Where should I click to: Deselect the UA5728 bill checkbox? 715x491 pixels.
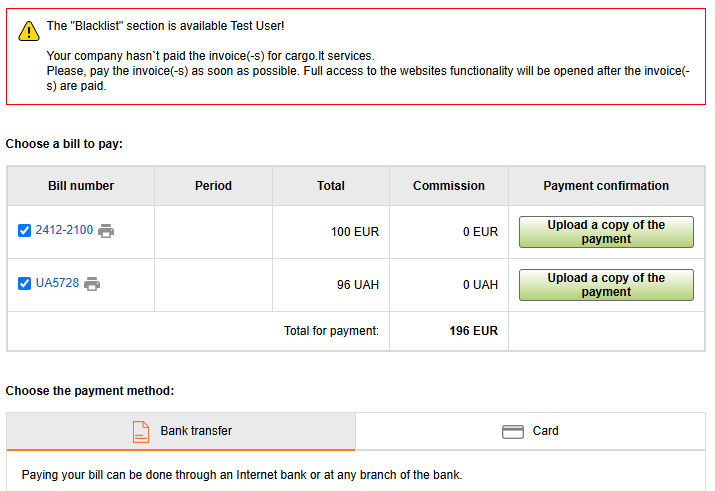(x=25, y=284)
